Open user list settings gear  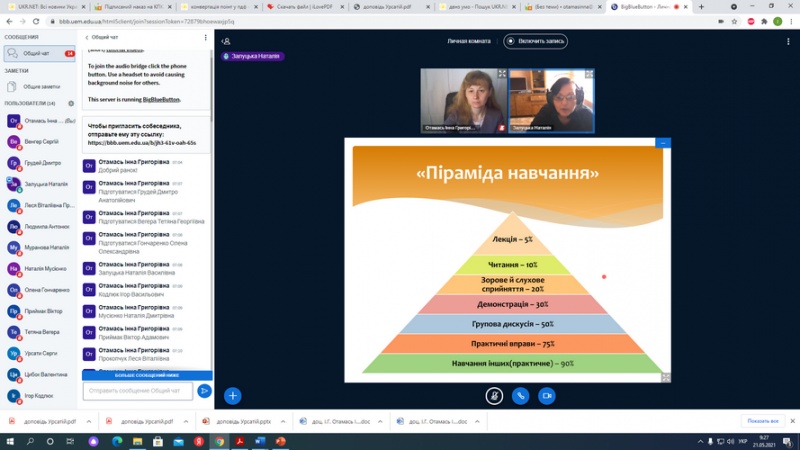[71, 103]
